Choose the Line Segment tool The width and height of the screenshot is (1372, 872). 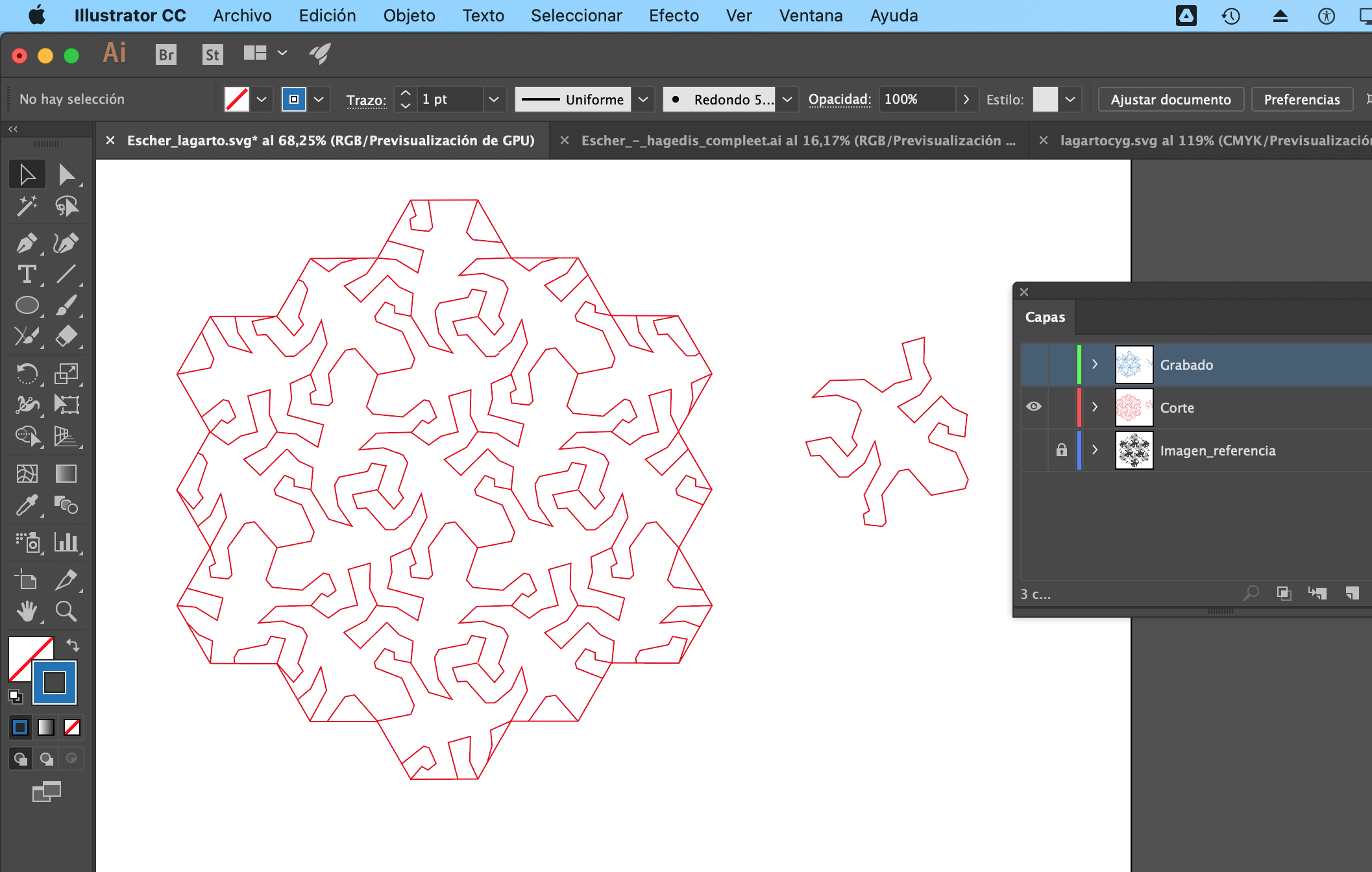tap(66, 274)
